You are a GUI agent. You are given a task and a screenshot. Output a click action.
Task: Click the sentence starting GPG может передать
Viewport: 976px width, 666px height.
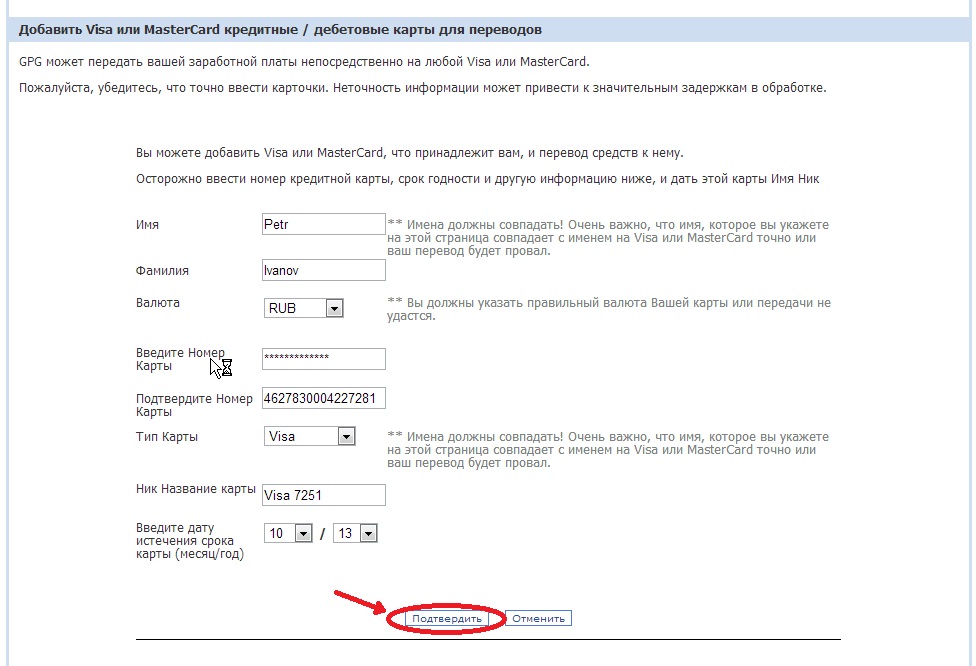pyautogui.click(x=304, y=62)
